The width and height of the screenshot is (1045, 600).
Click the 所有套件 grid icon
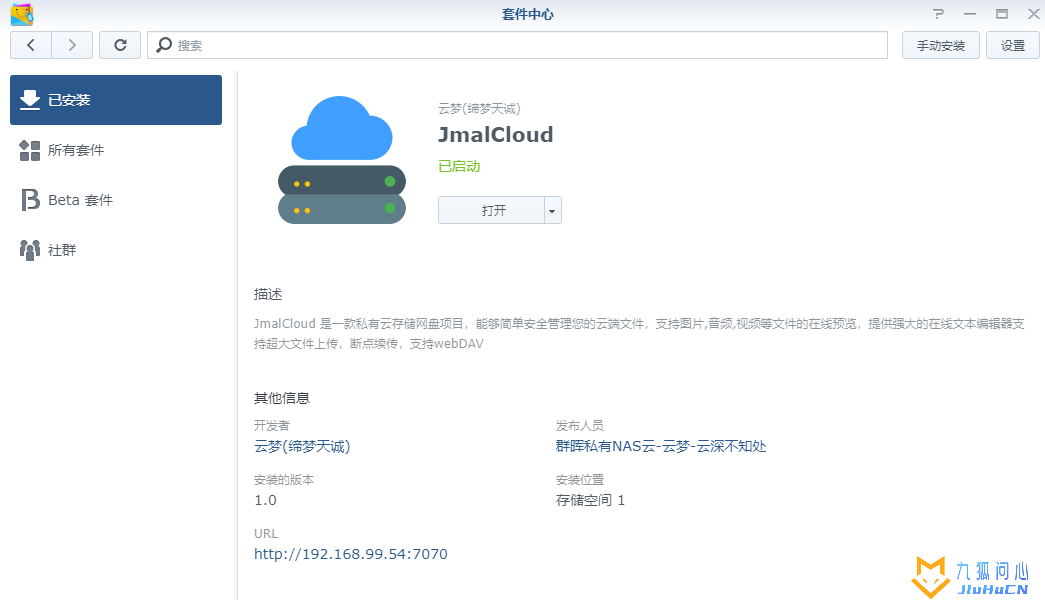30,150
